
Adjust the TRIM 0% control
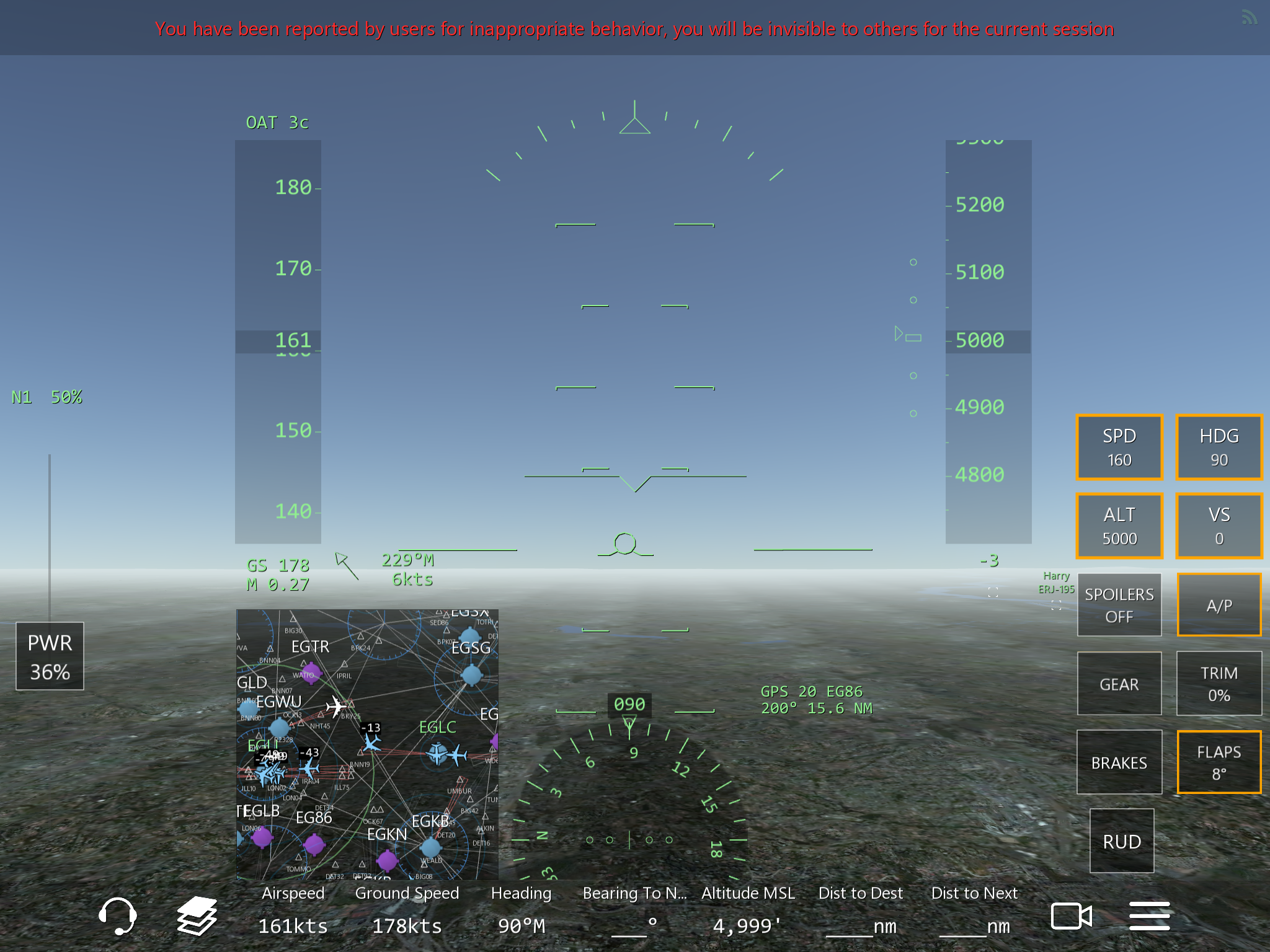pyautogui.click(x=1219, y=684)
